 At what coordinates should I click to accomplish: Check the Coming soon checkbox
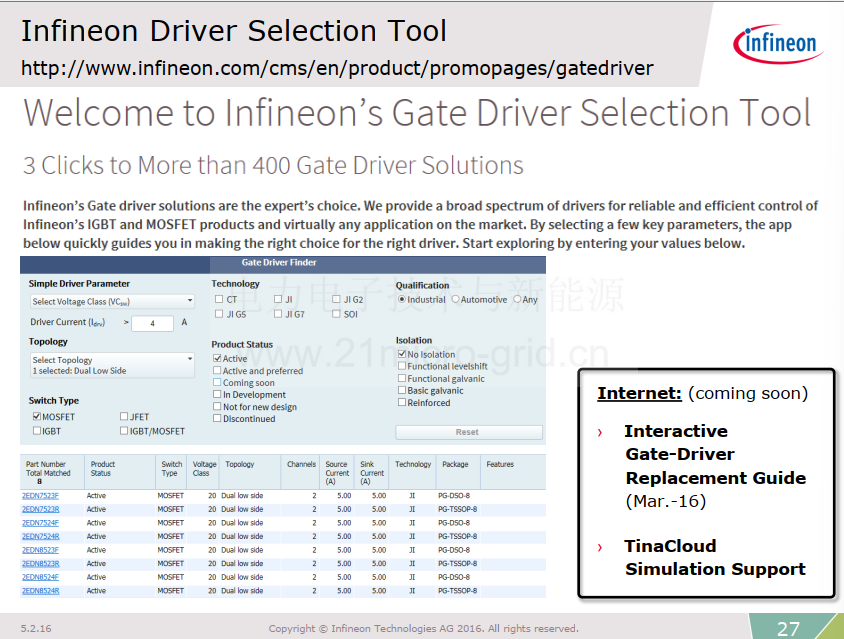coord(217,382)
